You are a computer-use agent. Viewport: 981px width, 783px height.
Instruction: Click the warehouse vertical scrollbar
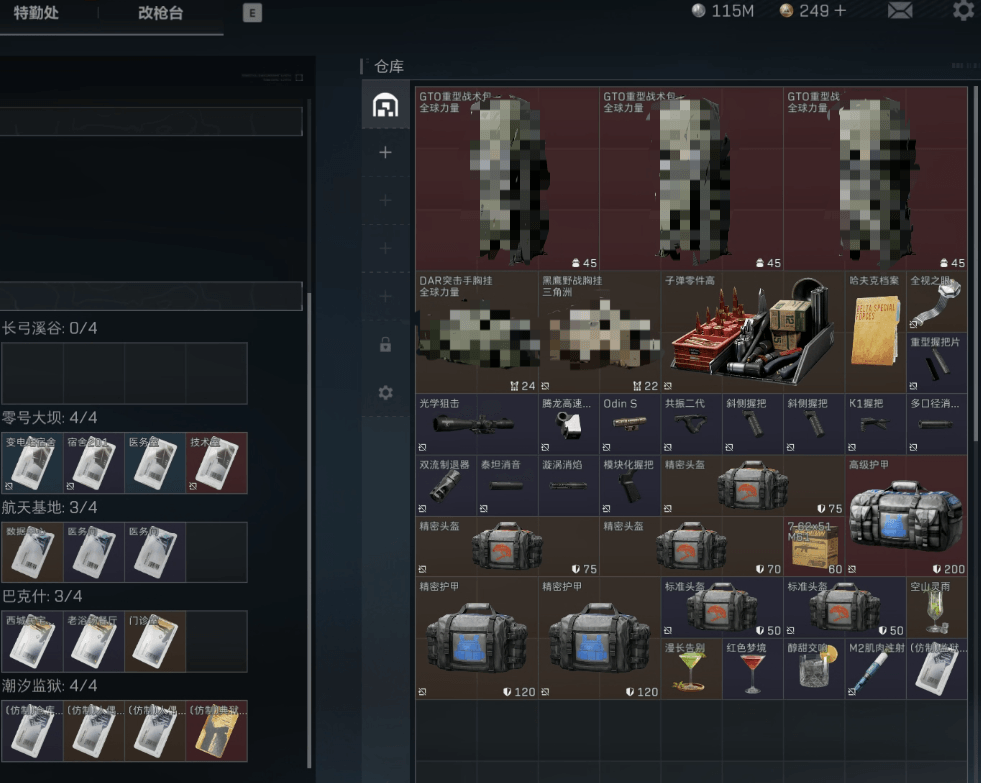point(973,270)
